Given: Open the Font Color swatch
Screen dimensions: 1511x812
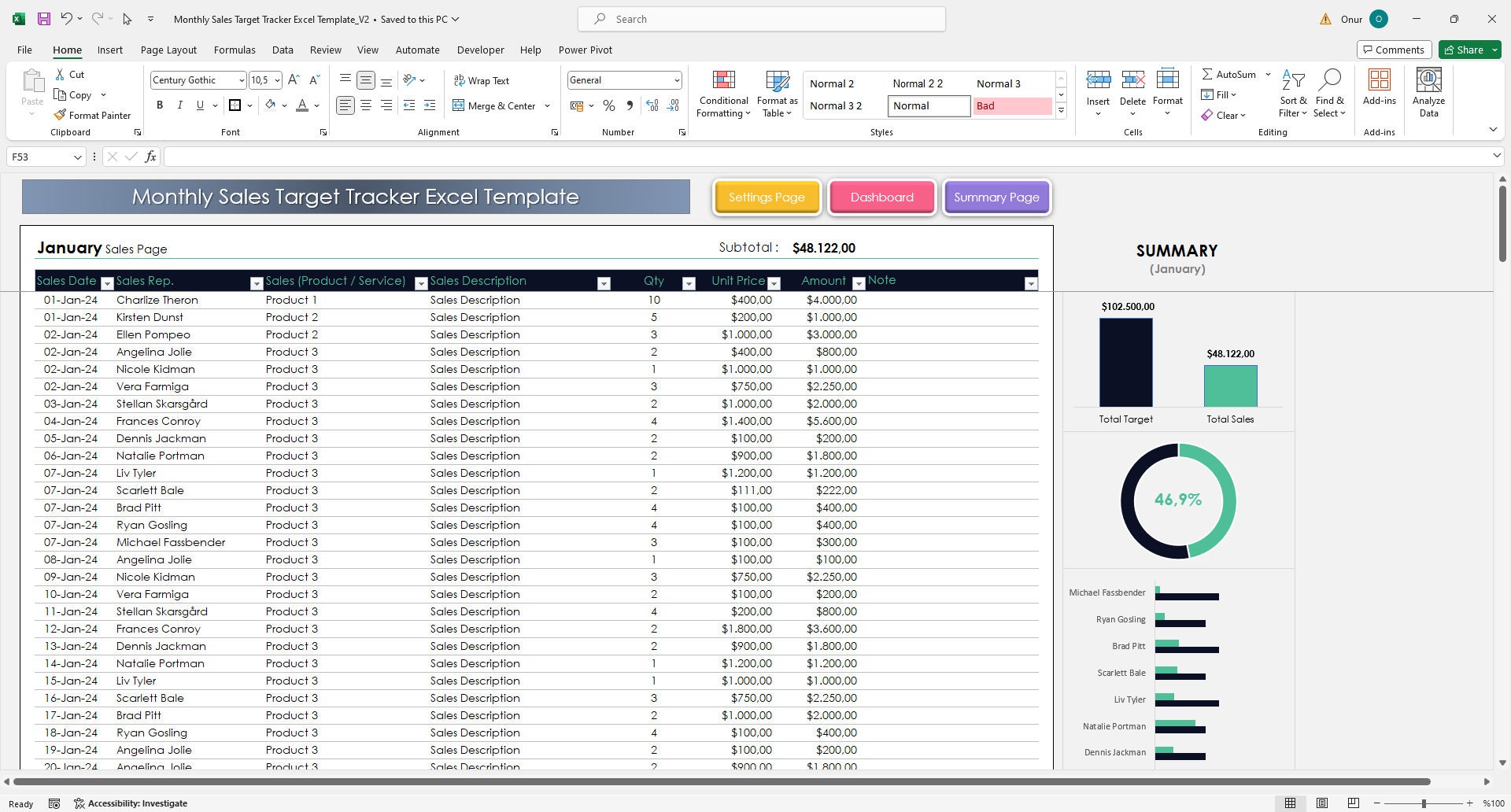Looking at the screenshot, I should click(x=302, y=105).
